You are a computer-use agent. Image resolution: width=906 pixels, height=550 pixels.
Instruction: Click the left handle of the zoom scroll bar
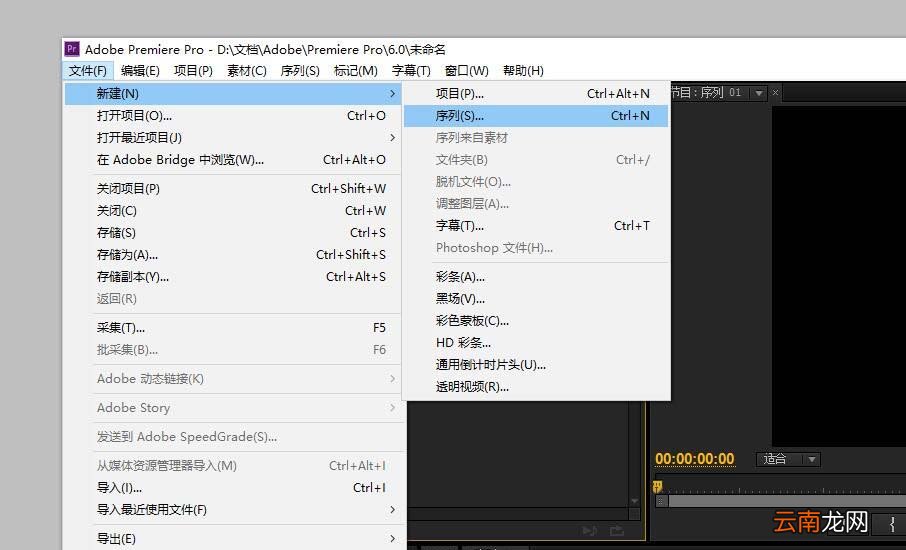[661, 501]
